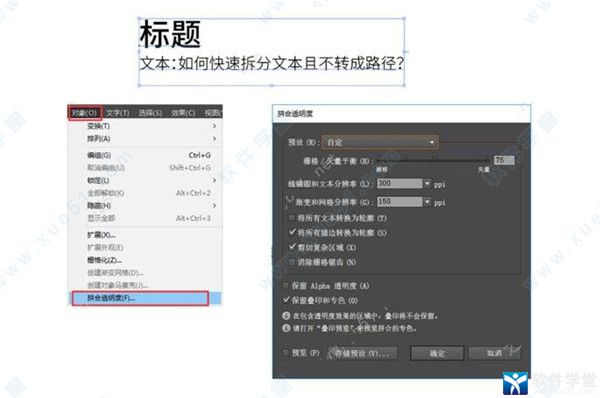Open the 效果(C) menu
The height and width of the screenshot is (398, 600).
pyautogui.click(x=183, y=113)
